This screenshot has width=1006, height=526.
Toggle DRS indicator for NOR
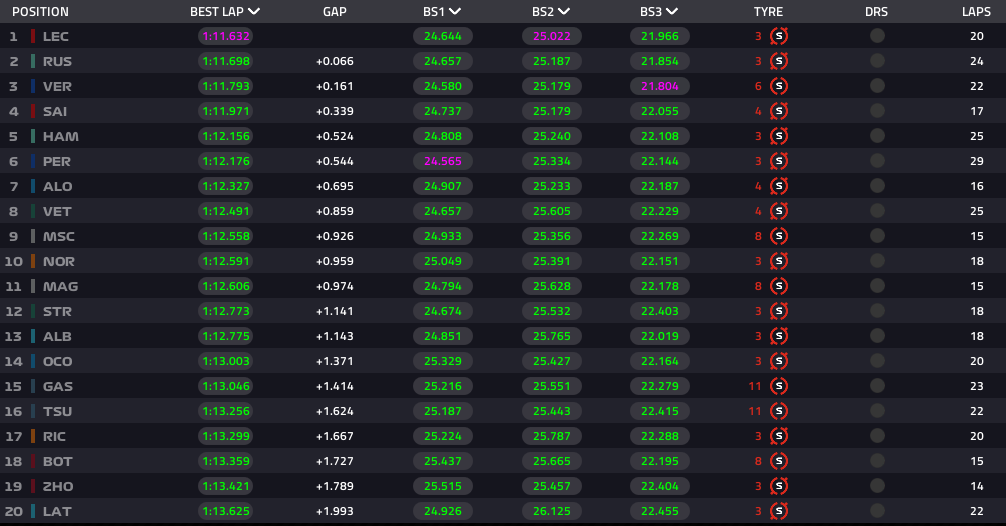[x=877, y=261]
